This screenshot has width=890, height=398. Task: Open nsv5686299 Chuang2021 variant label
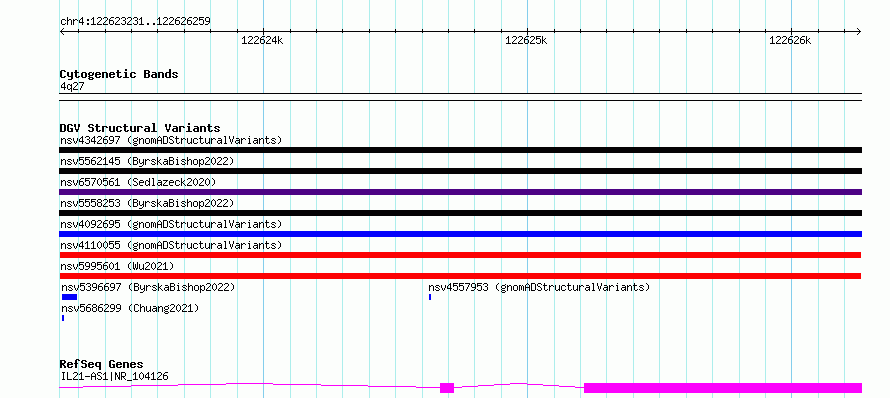point(129,308)
